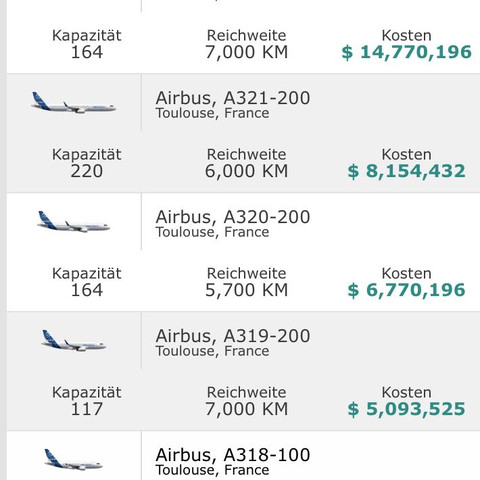This screenshot has height=480, width=480.
Task: Open the Airbus, A319-200 title
Action: 233,336
